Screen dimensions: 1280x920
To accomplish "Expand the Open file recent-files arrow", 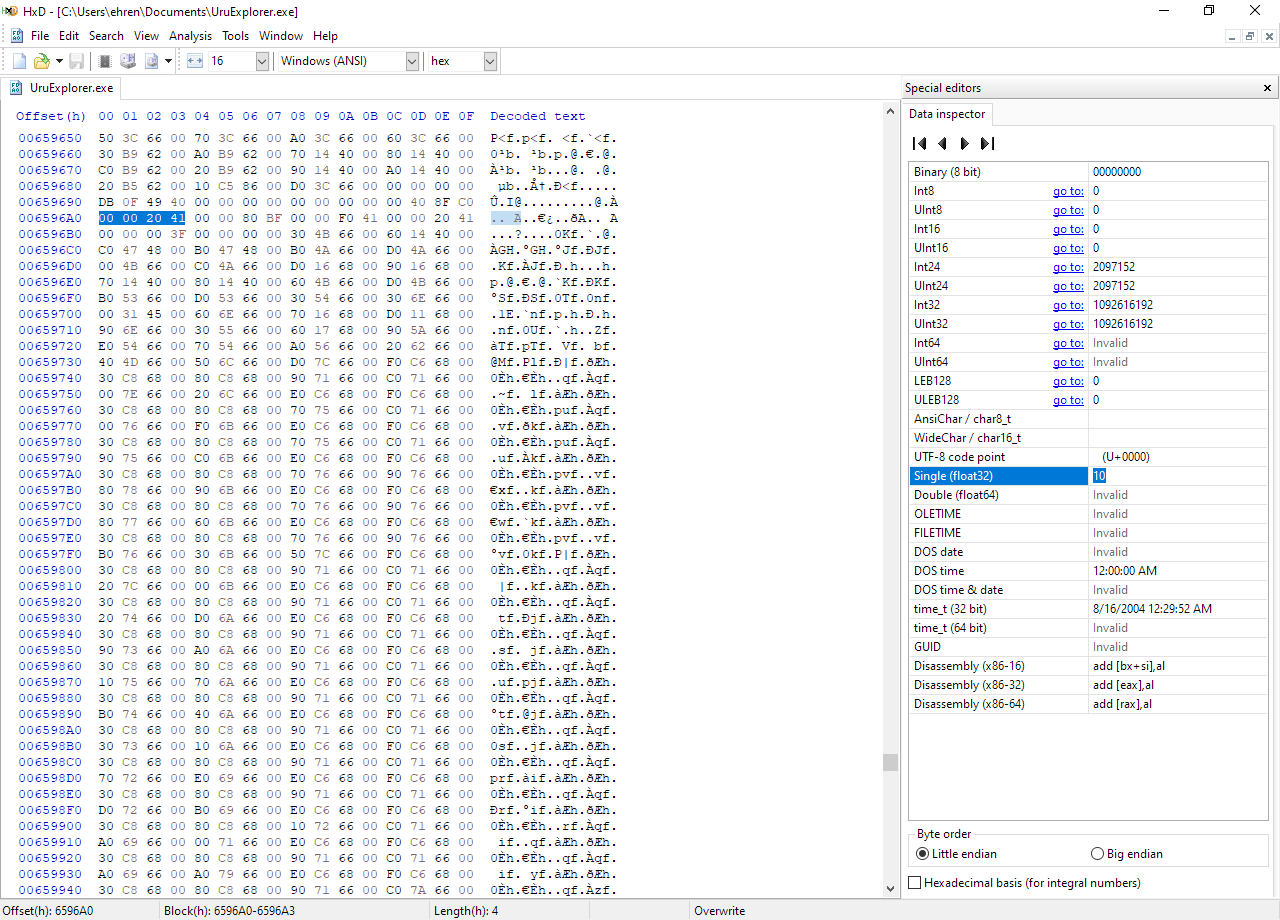I will (59, 61).
